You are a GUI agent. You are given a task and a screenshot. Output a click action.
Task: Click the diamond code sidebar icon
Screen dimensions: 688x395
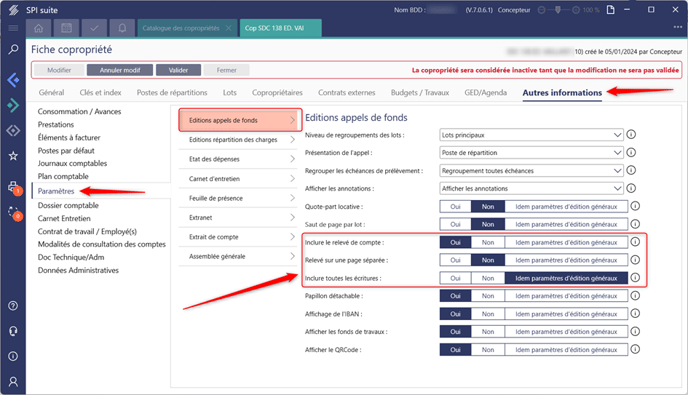13,131
